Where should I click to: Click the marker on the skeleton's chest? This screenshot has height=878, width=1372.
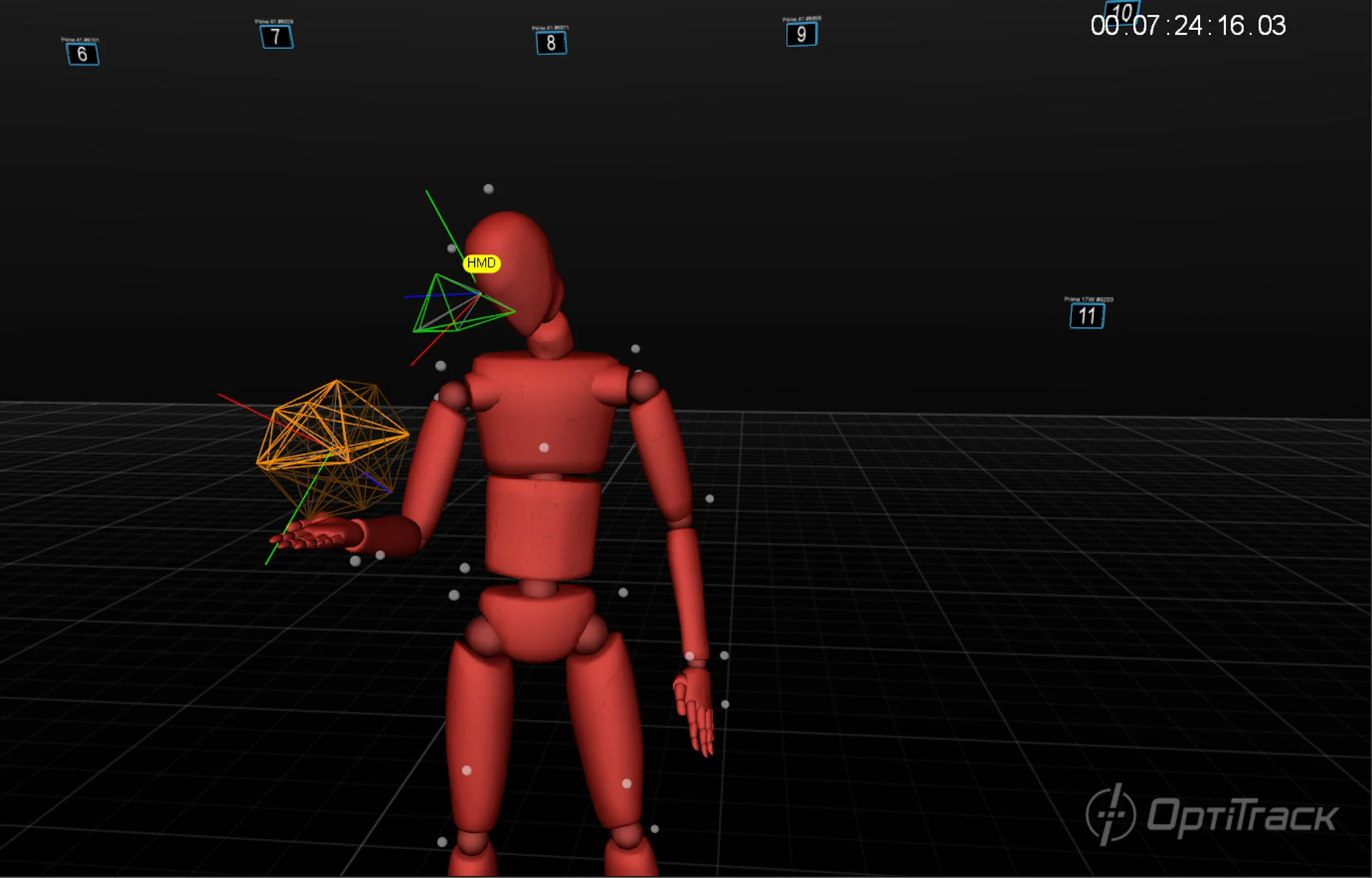click(544, 447)
